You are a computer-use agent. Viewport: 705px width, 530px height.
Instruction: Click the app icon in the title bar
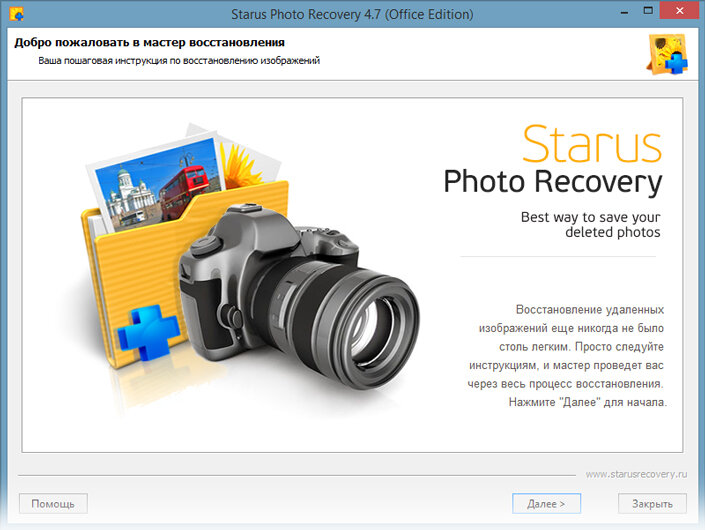click(x=16, y=14)
